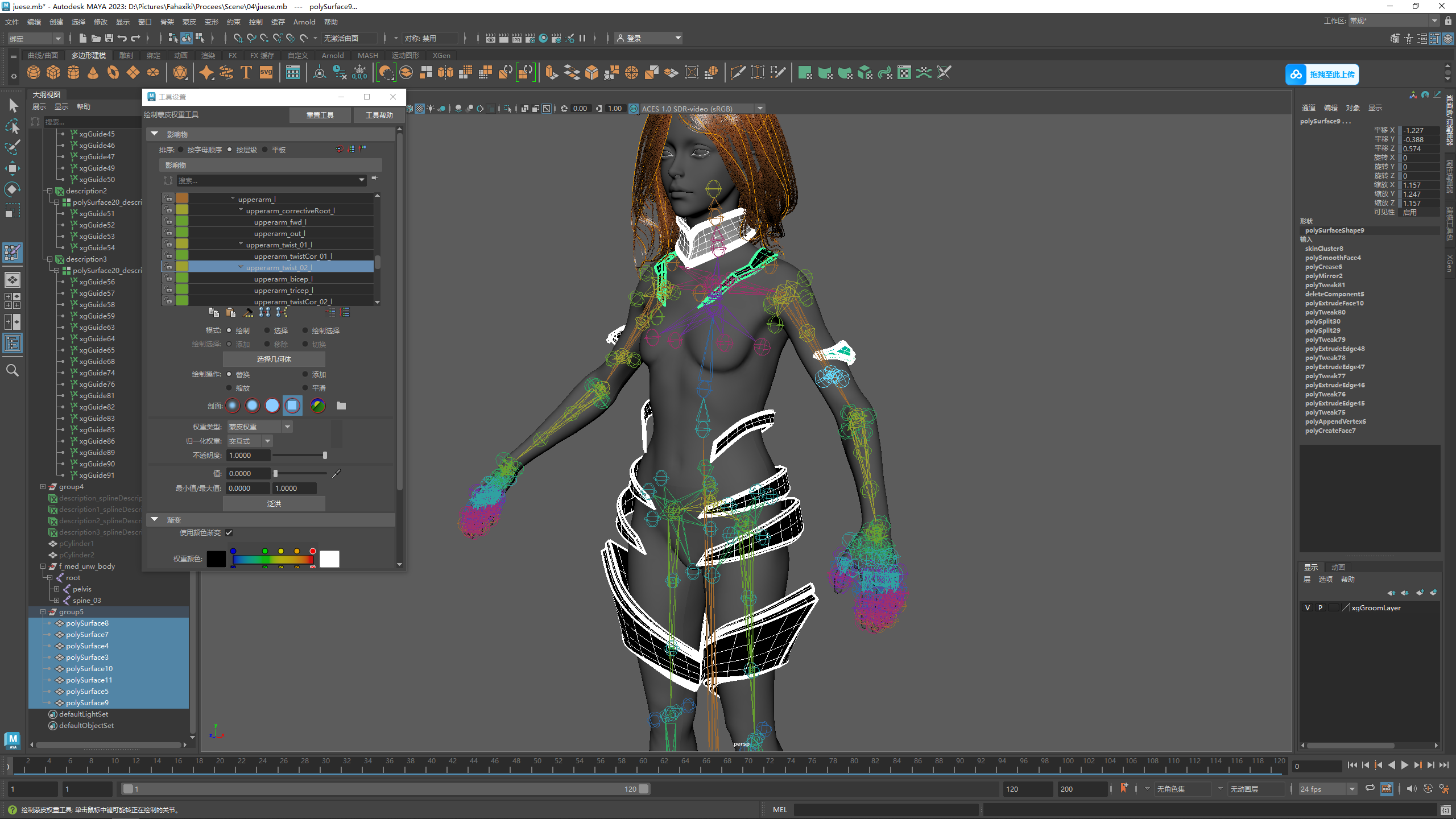Click the hammer weights icon
Image resolution: width=1456 pixels, height=819 pixels.
(249, 312)
